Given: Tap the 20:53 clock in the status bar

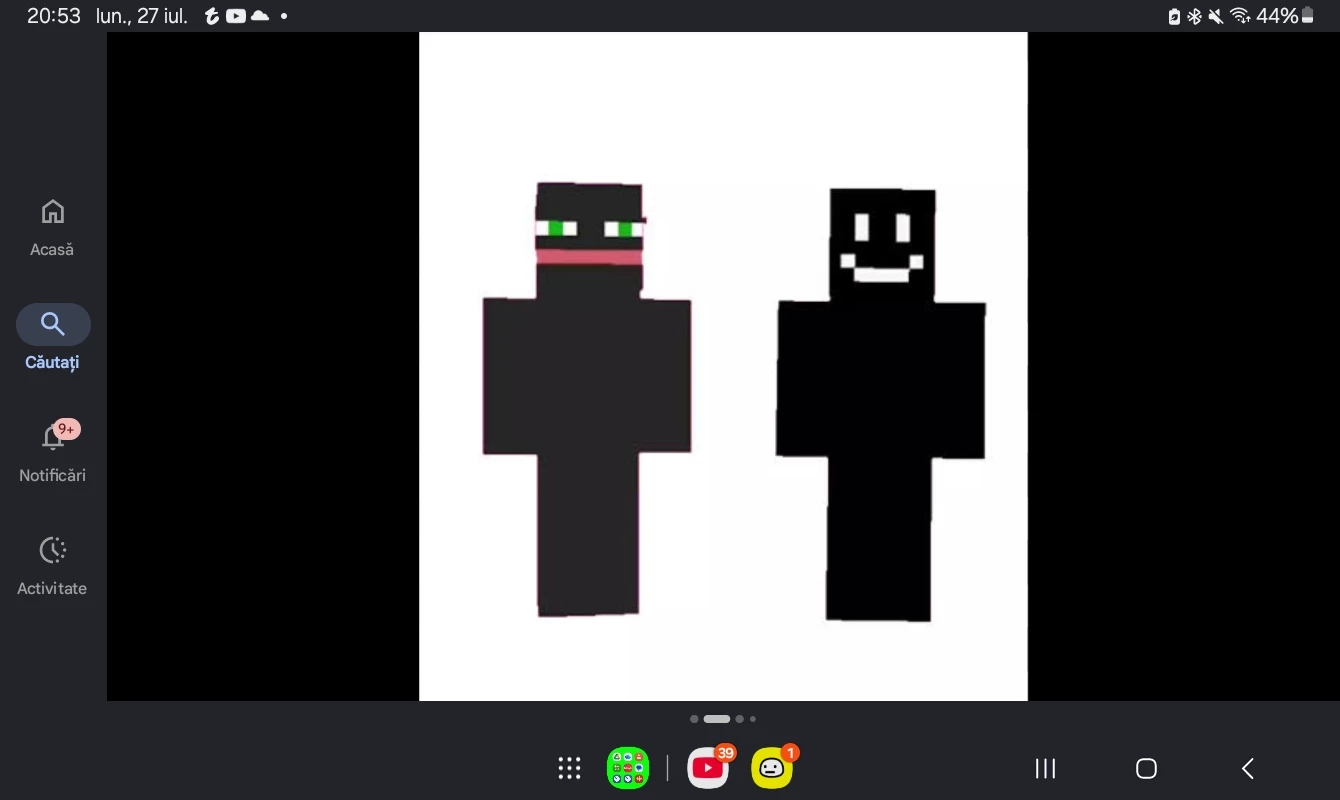Looking at the screenshot, I should (54, 16).
